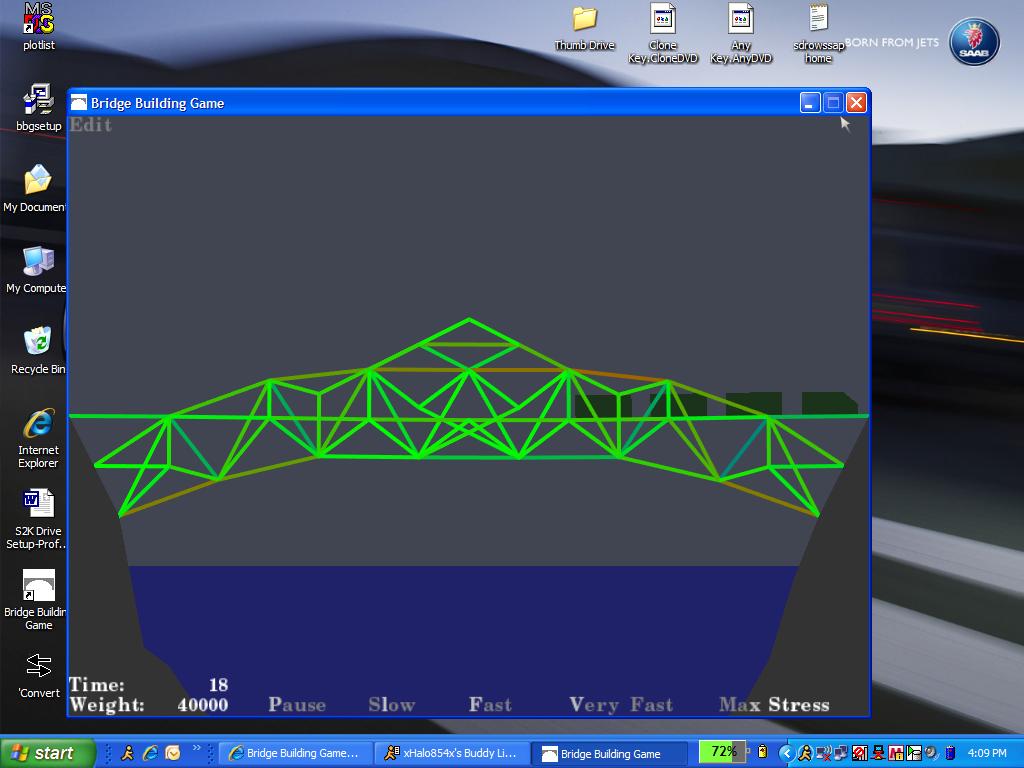
Task: Set simulation speed to Very Fast
Action: (621, 705)
